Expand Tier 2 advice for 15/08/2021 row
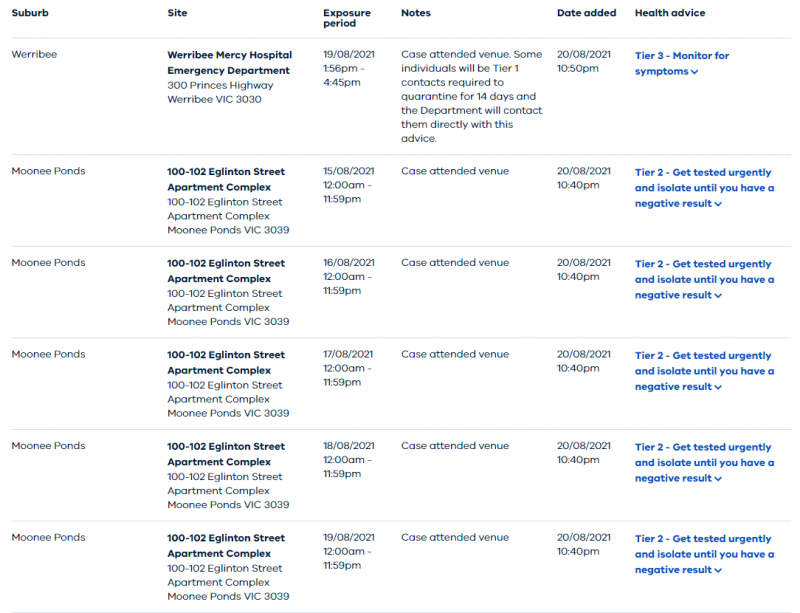 (704, 188)
